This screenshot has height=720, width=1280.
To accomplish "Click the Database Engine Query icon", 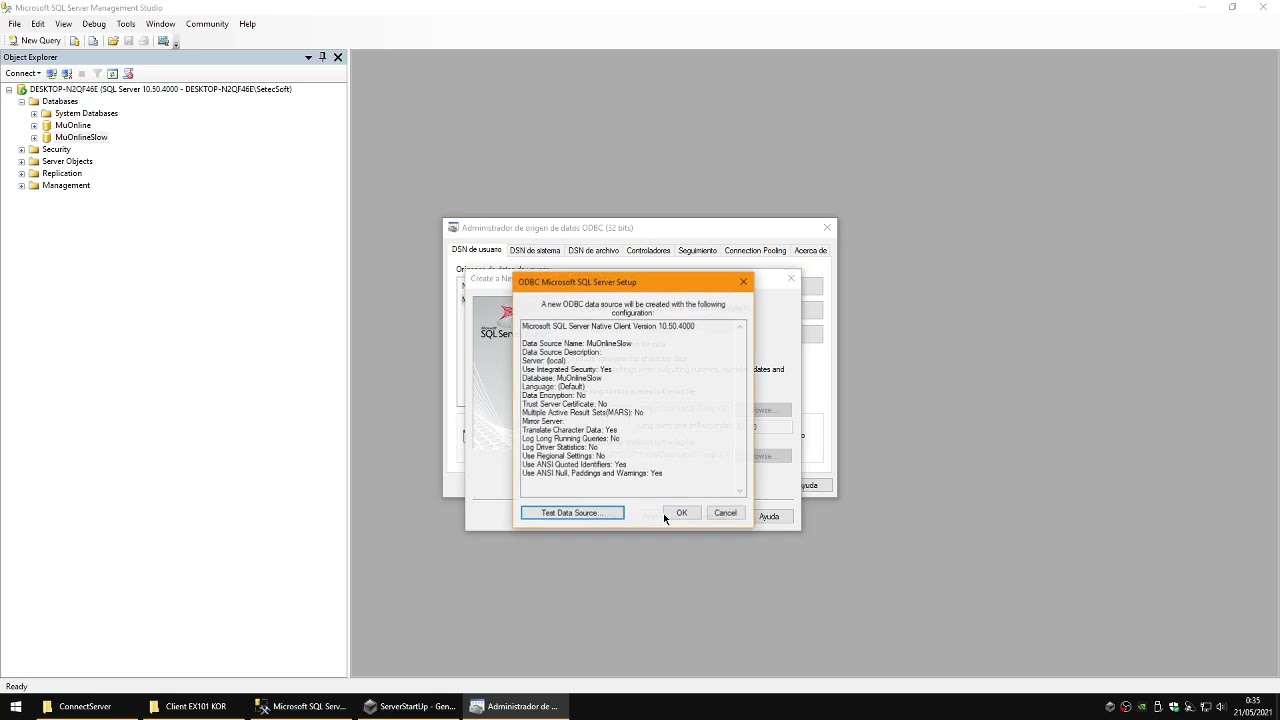I will point(75,41).
